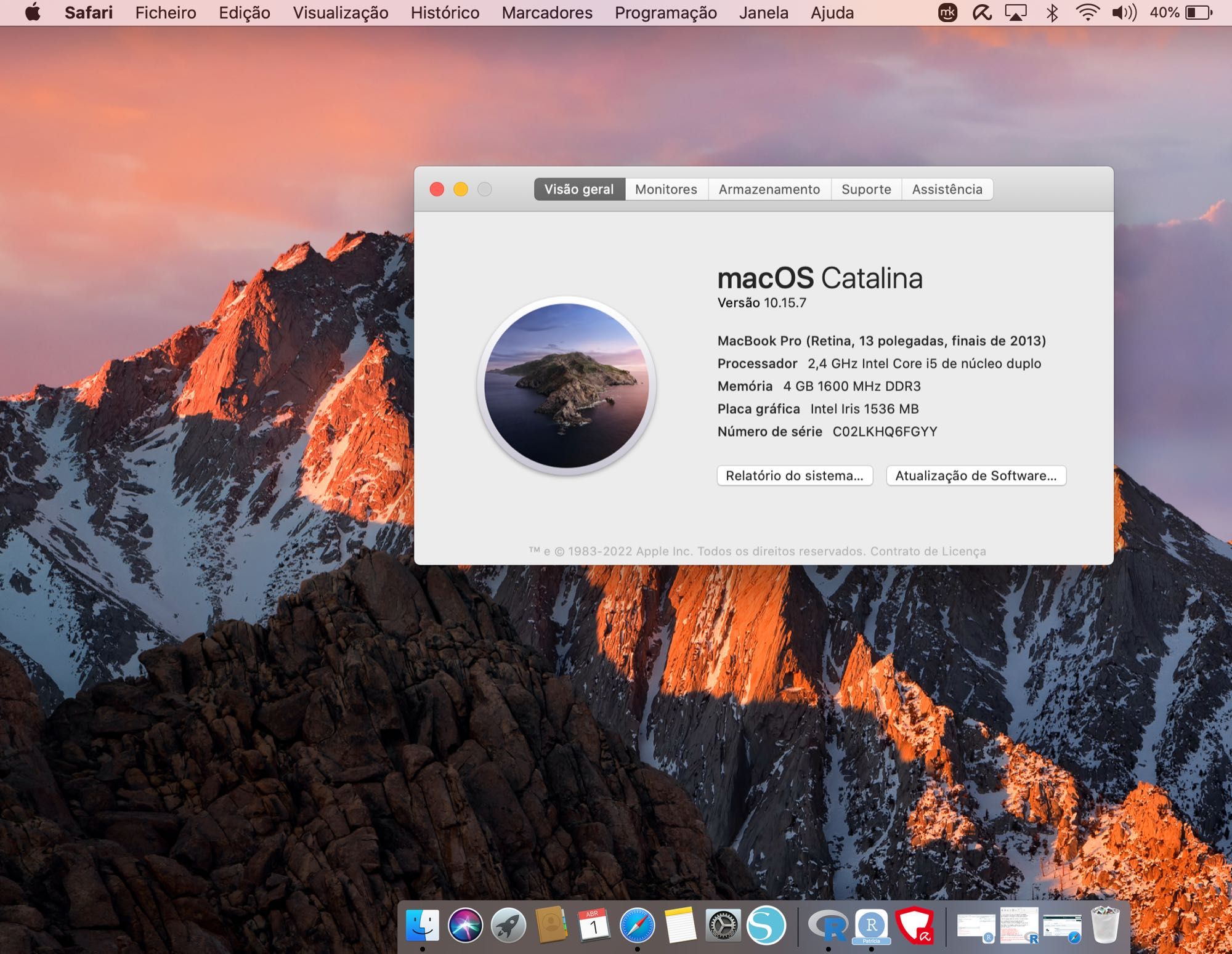
Task: Open System Preferences gear icon
Action: tap(723, 925)
